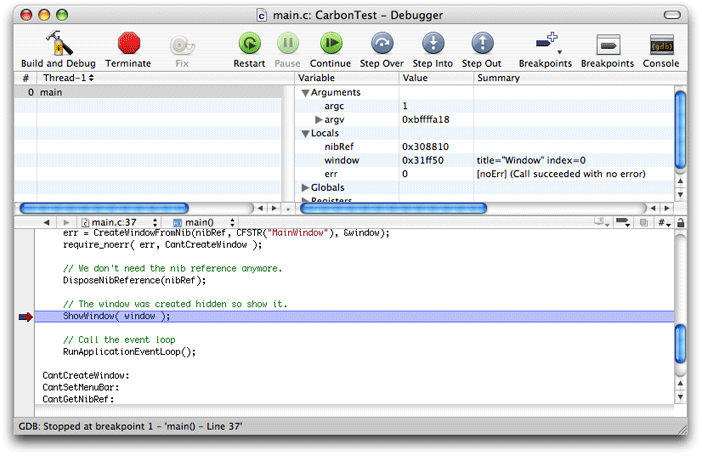The width and height of the screenshot is (702, 458).
Task: Collapse the Locals group
Action: click(x=306, y=133)
